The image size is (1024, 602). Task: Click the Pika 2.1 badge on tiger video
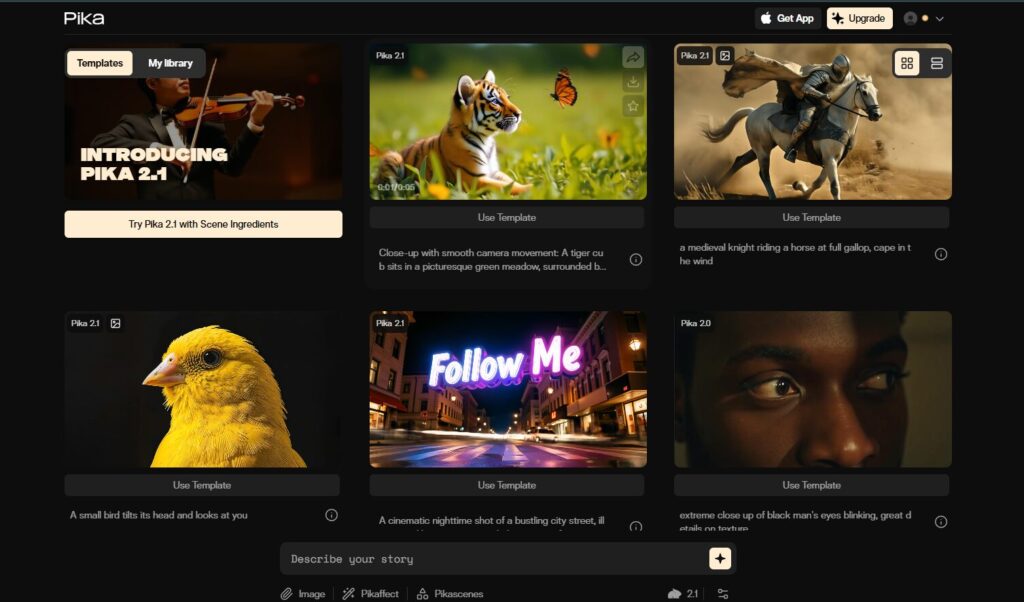click(x=390, y=55)
